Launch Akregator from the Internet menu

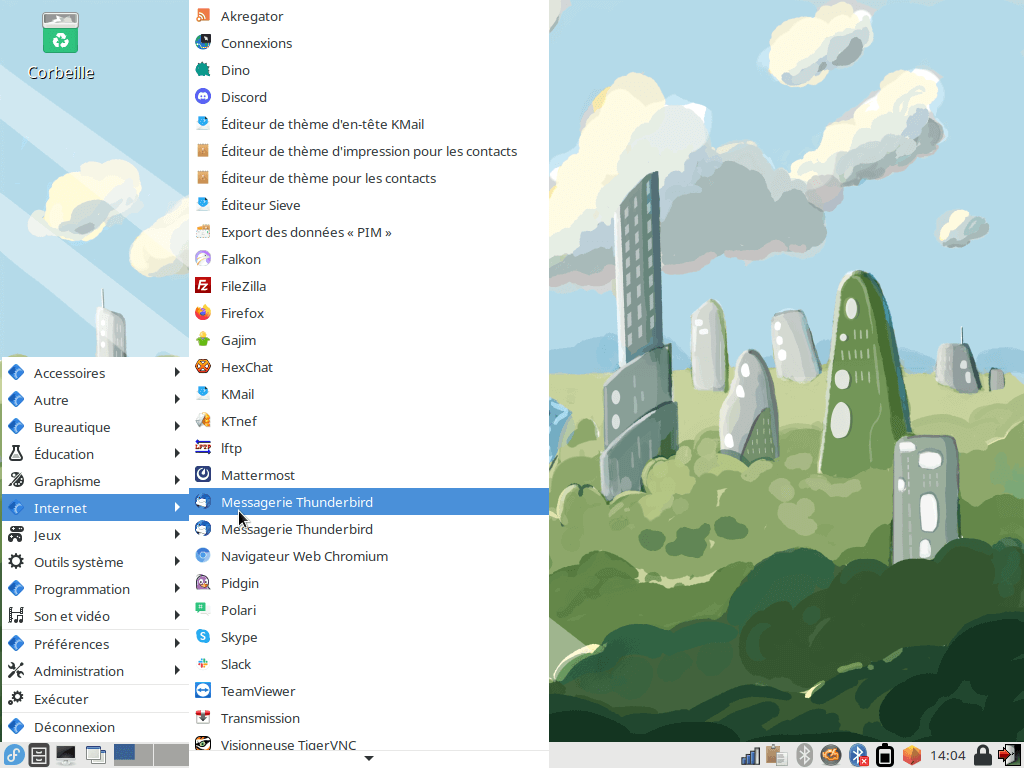coord(369,16)
